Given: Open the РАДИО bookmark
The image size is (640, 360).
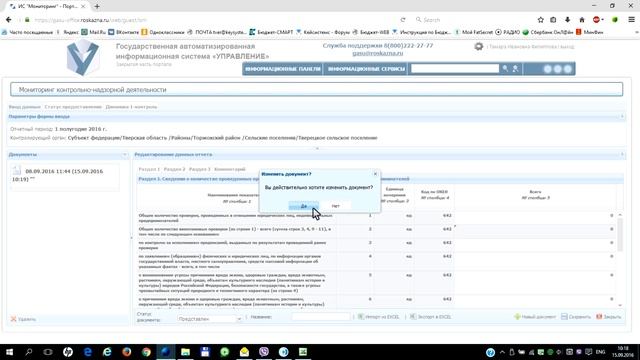Looking at the screenshot, I should click(507, 32).
